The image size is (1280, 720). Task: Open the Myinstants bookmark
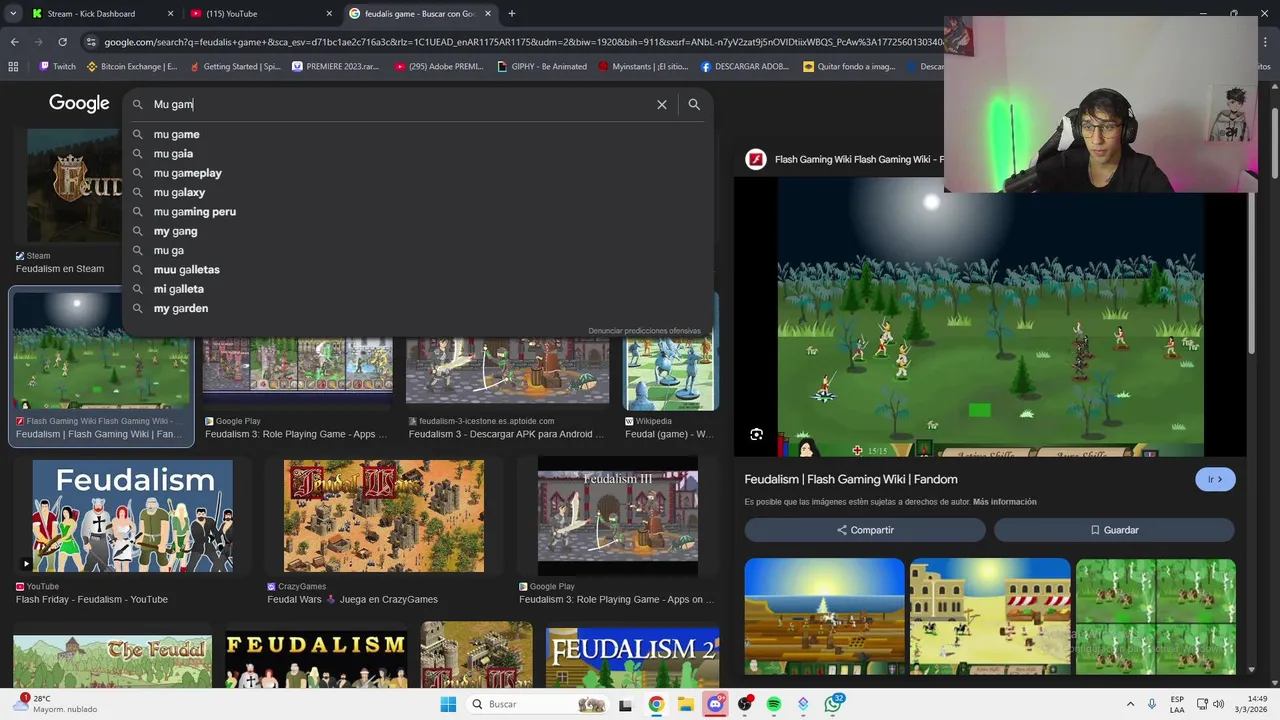pyautogui.click(x=643, y=67)
